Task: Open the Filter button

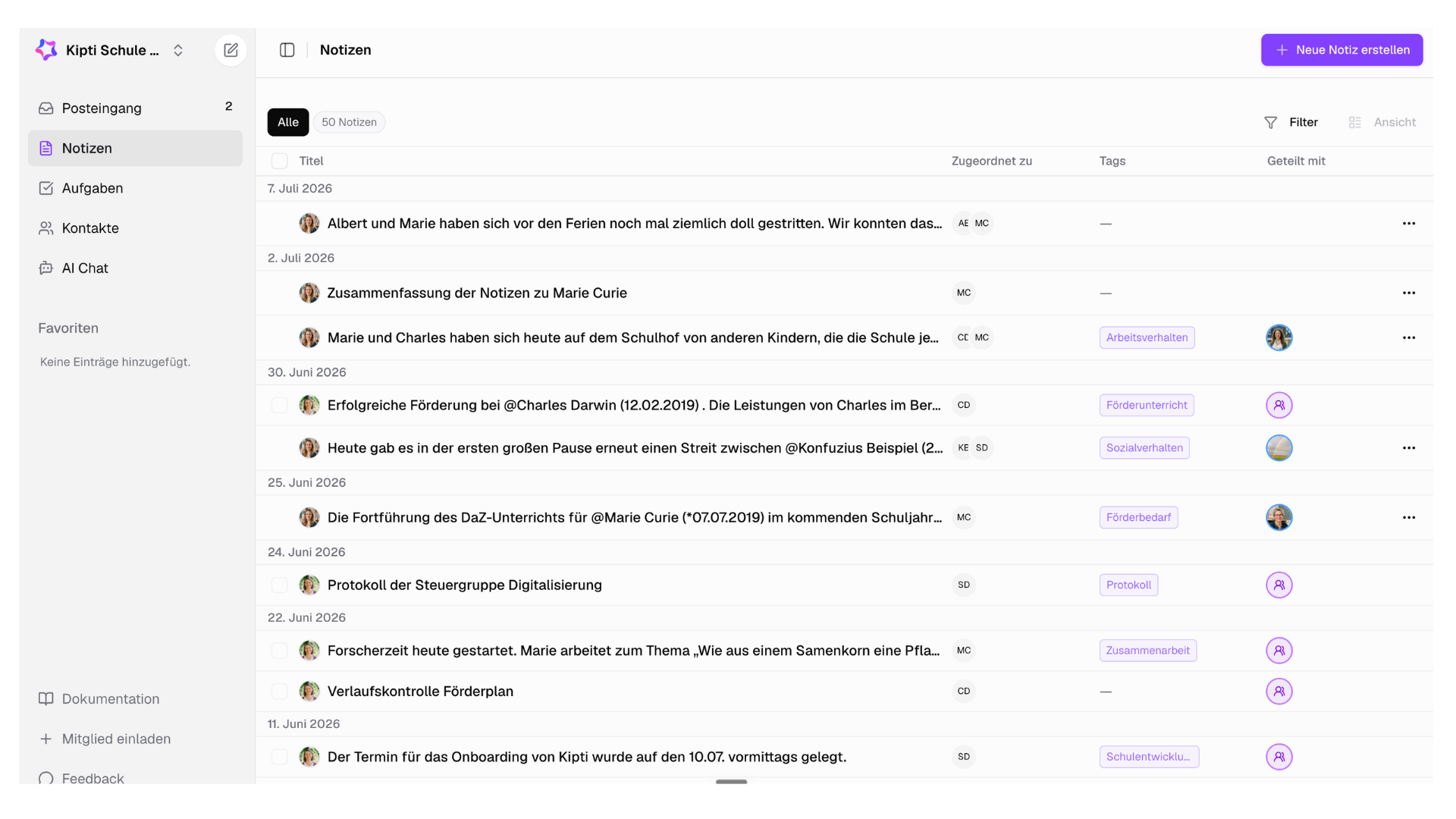Action: tap(1291, 123)
